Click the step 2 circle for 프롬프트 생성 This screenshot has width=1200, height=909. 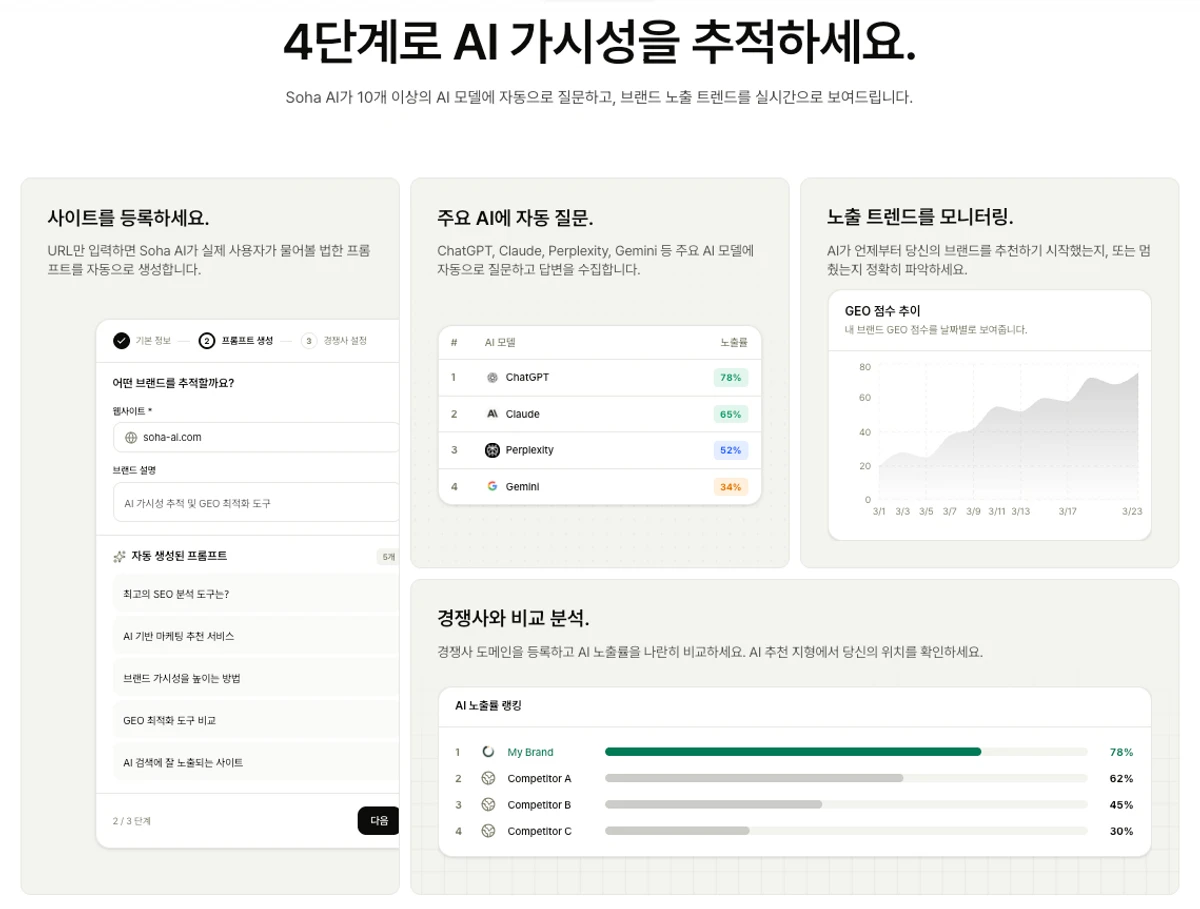(207, 341)
